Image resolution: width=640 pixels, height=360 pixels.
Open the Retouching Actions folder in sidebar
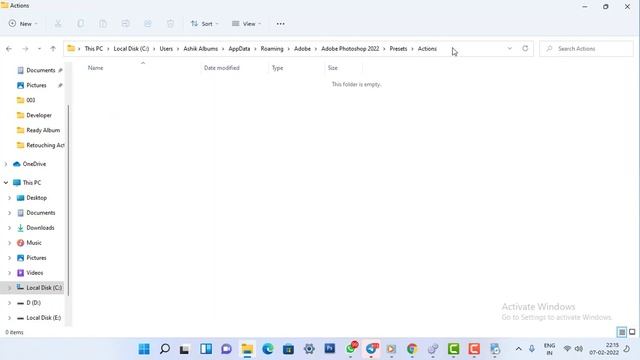coord(40,145)
